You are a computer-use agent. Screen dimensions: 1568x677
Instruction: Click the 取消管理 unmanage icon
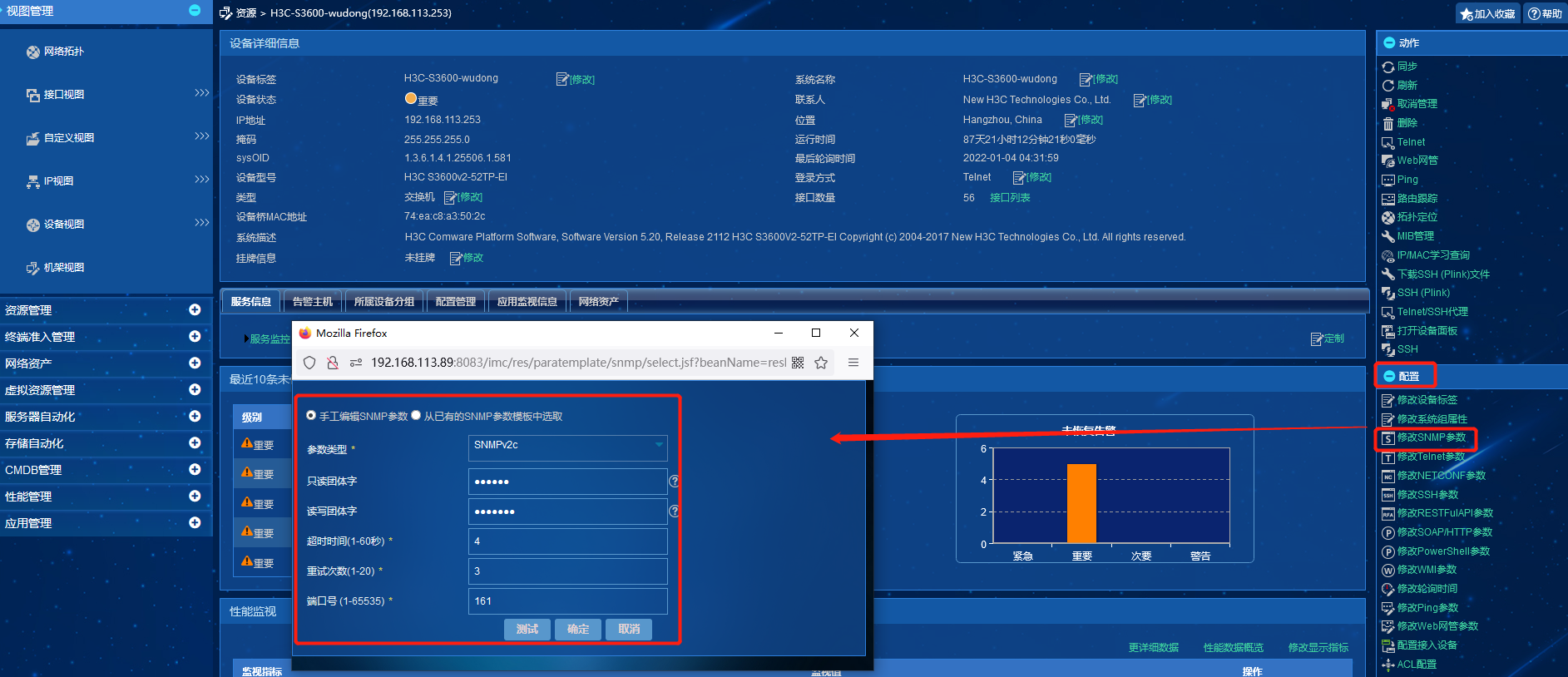(x=1387, y=104)
